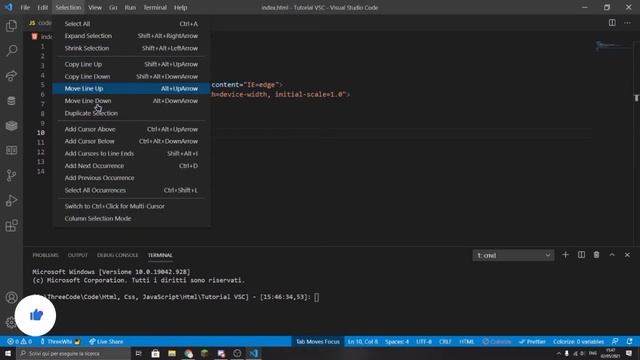Viewport: 640px width, 360px height.
Task: Open the Search view in activity bar
Action: [x=11, y=51]
